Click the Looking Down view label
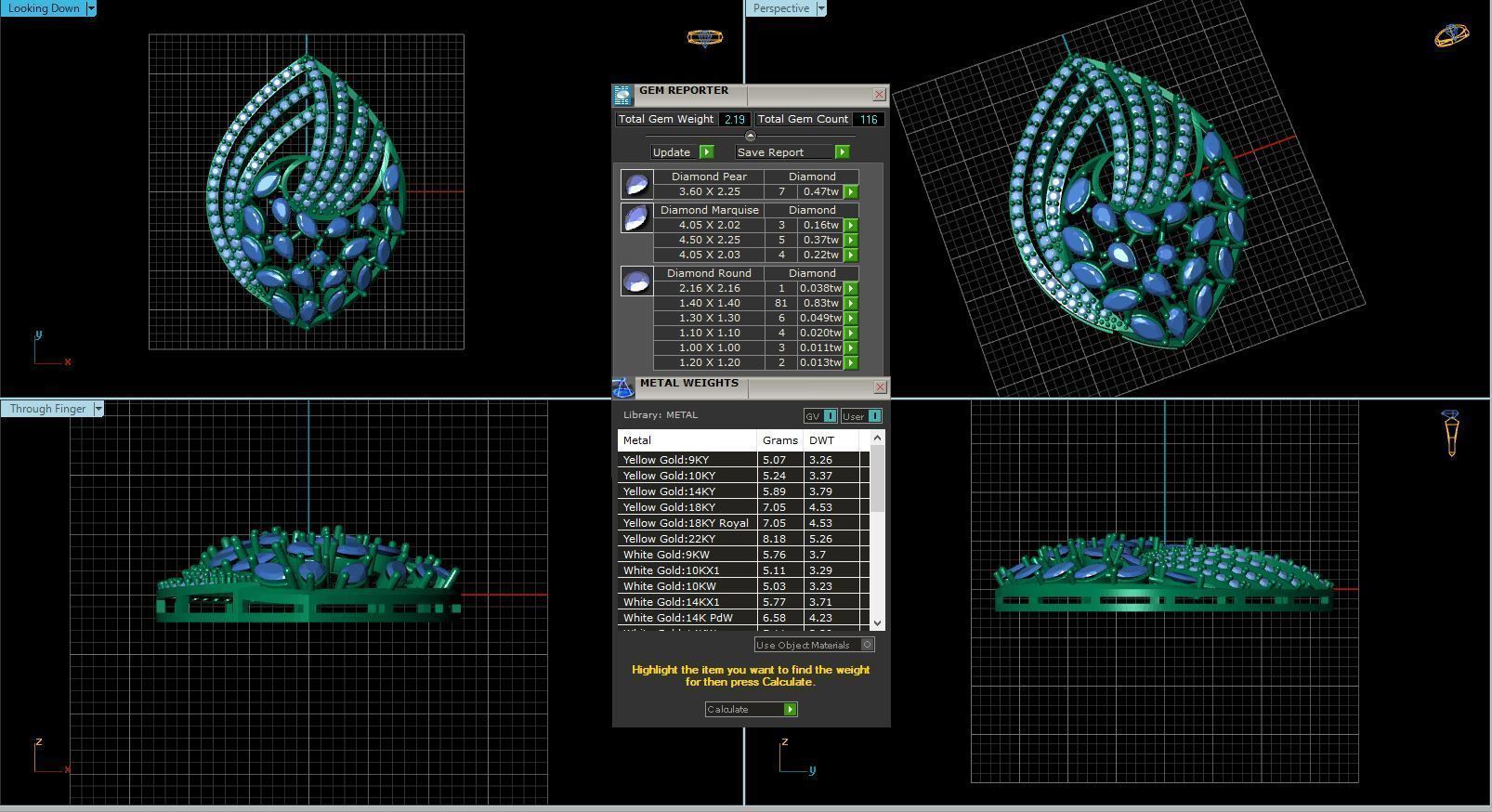 (x=43, y=8)
